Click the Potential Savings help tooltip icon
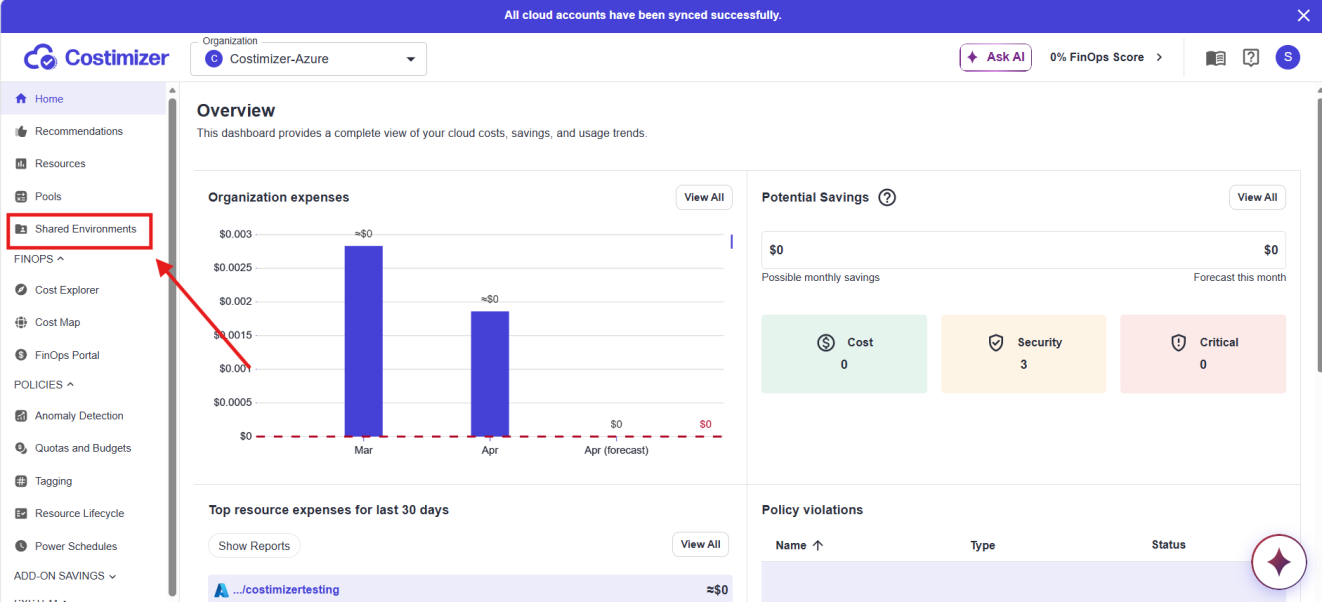Screen dimensions: 1322x602 click(x=887, y=197)
